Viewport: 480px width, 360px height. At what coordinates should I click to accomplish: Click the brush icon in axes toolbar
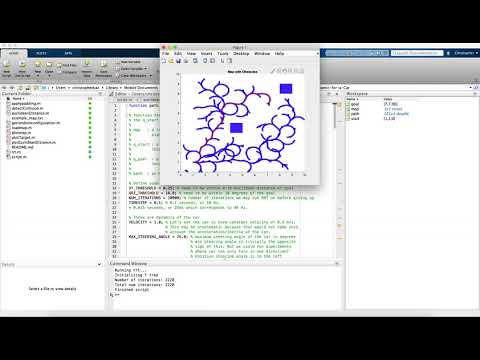pos(273,71)
